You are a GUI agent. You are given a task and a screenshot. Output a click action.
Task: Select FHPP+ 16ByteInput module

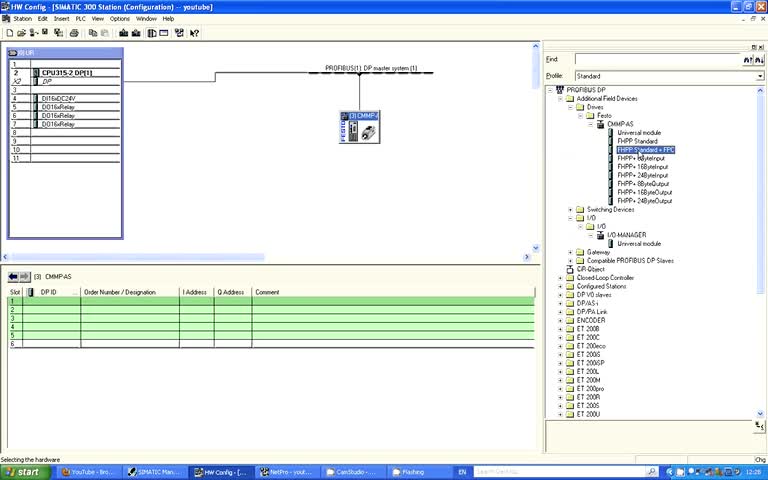pos(643,167)
